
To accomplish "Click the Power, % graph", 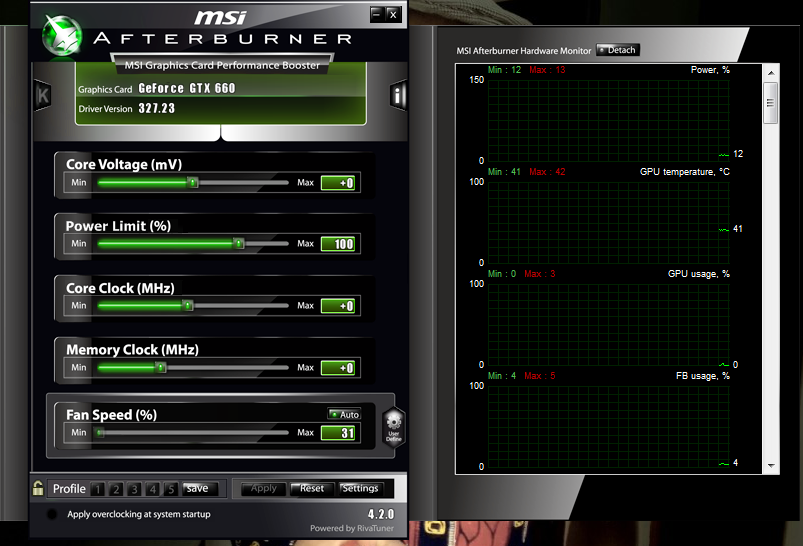I will click(x=608, y=121).
